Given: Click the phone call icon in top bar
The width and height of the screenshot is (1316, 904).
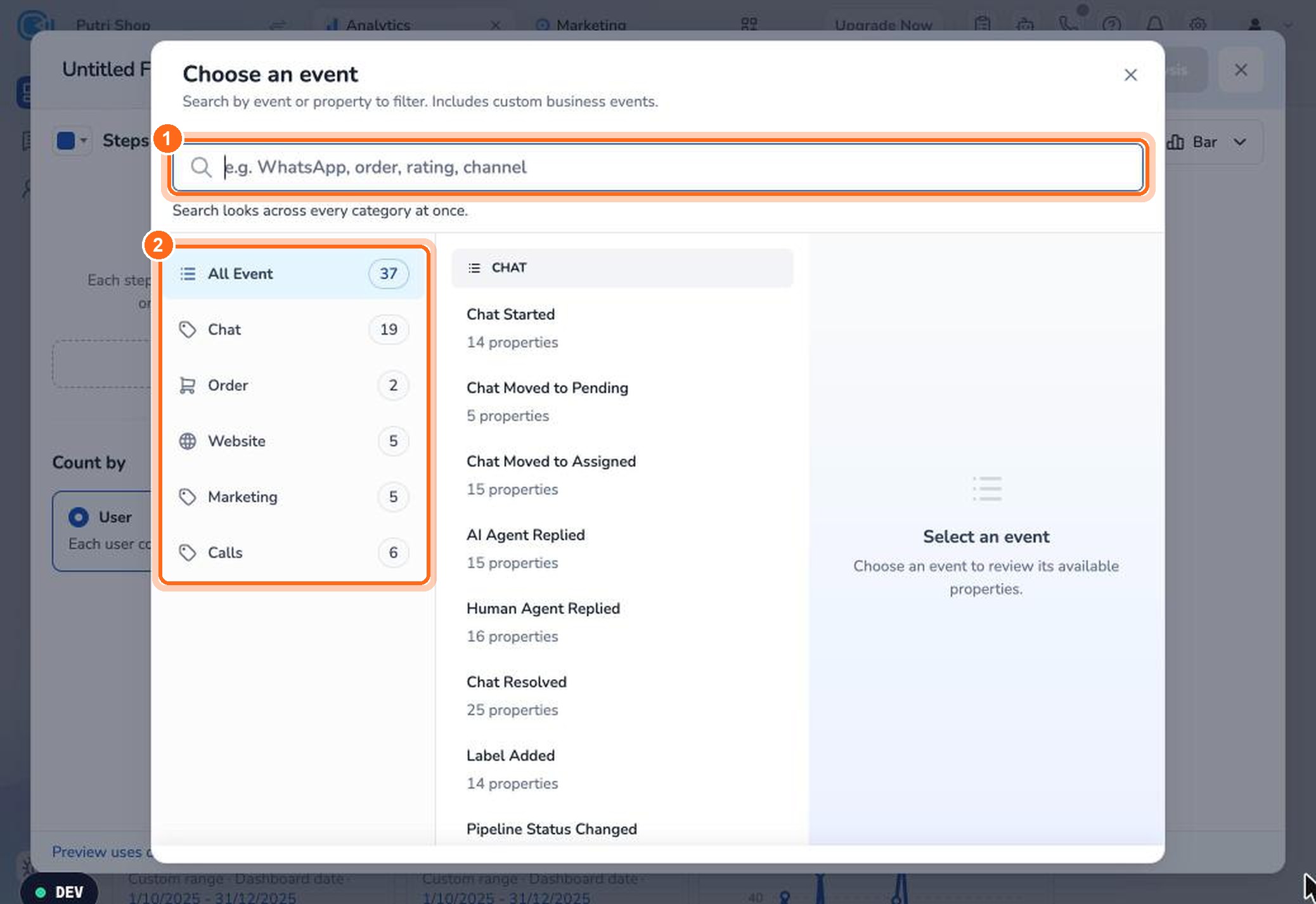Looking at the screenshot, I should [x=1068, y=24].
